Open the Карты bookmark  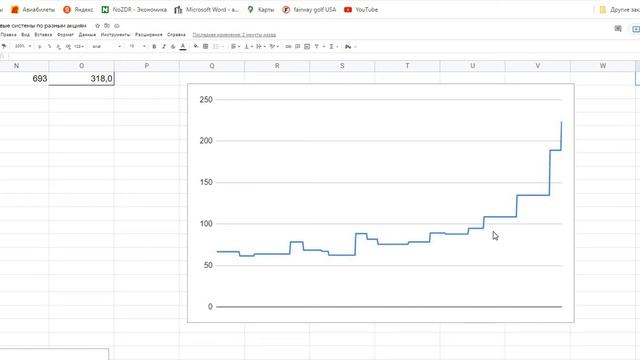click(261, 9)
